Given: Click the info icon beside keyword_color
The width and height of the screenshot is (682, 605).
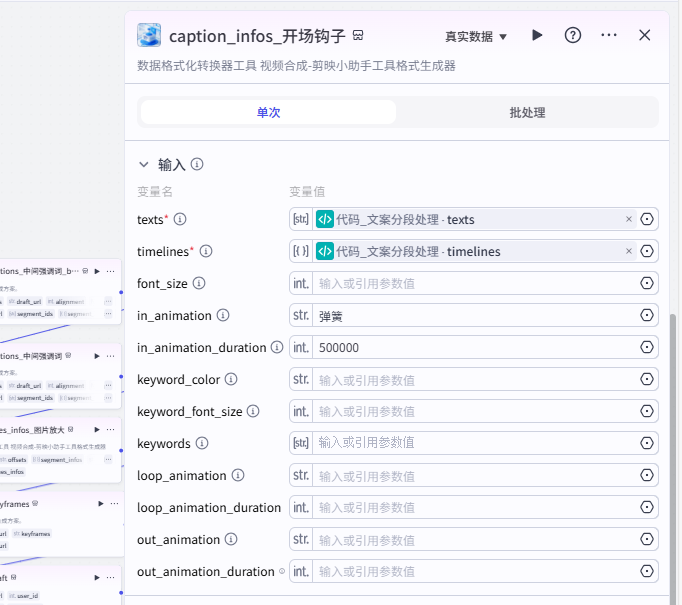Looking at the screenshot, I should 231,380.
